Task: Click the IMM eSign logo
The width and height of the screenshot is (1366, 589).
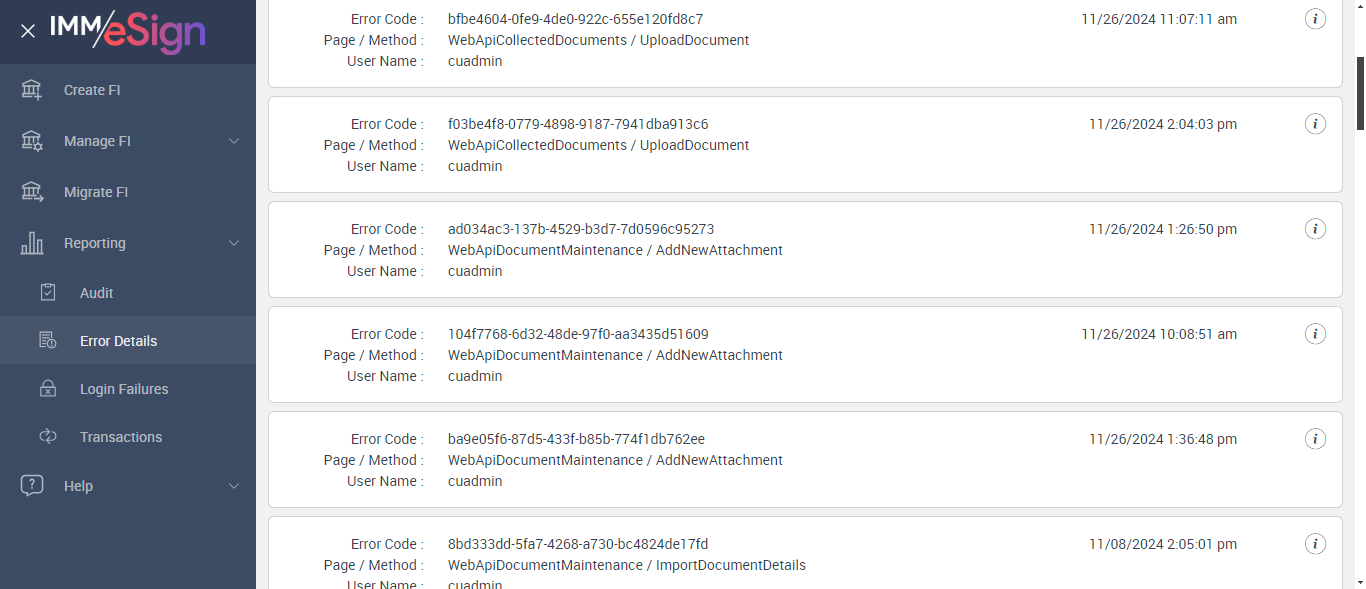Action: pyautogui.click(x=128, y=31)
